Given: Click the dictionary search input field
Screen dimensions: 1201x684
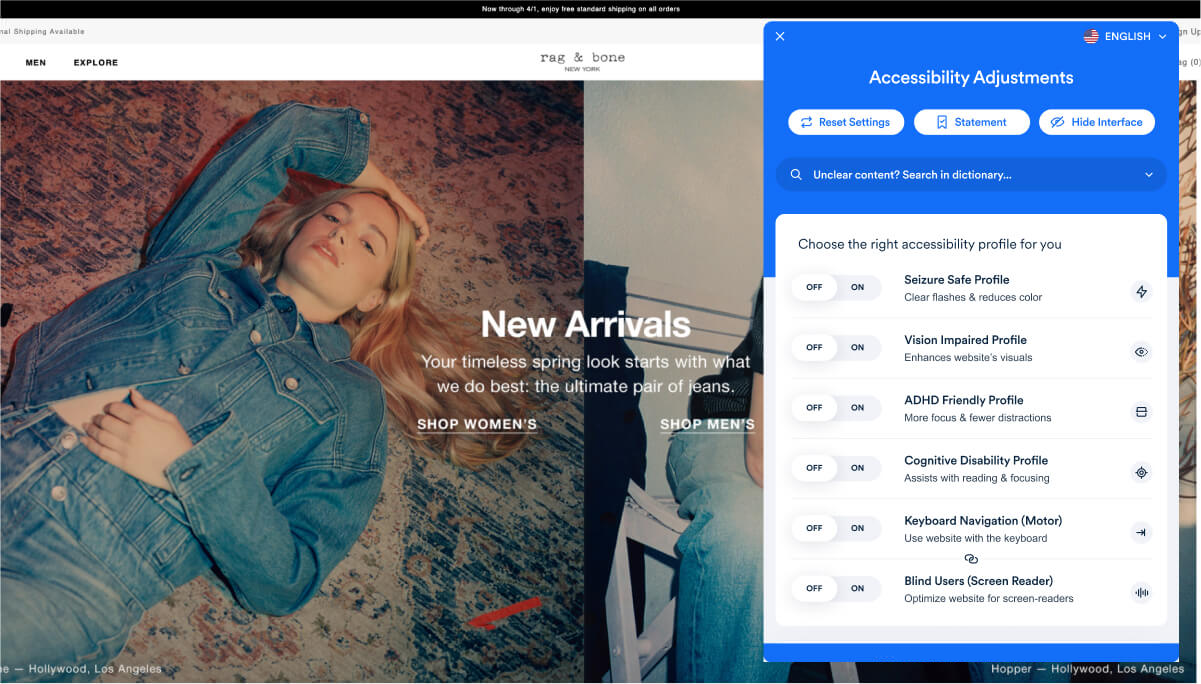Looking at the screenshot, I should pyautogui.click(x=960, y=175).
